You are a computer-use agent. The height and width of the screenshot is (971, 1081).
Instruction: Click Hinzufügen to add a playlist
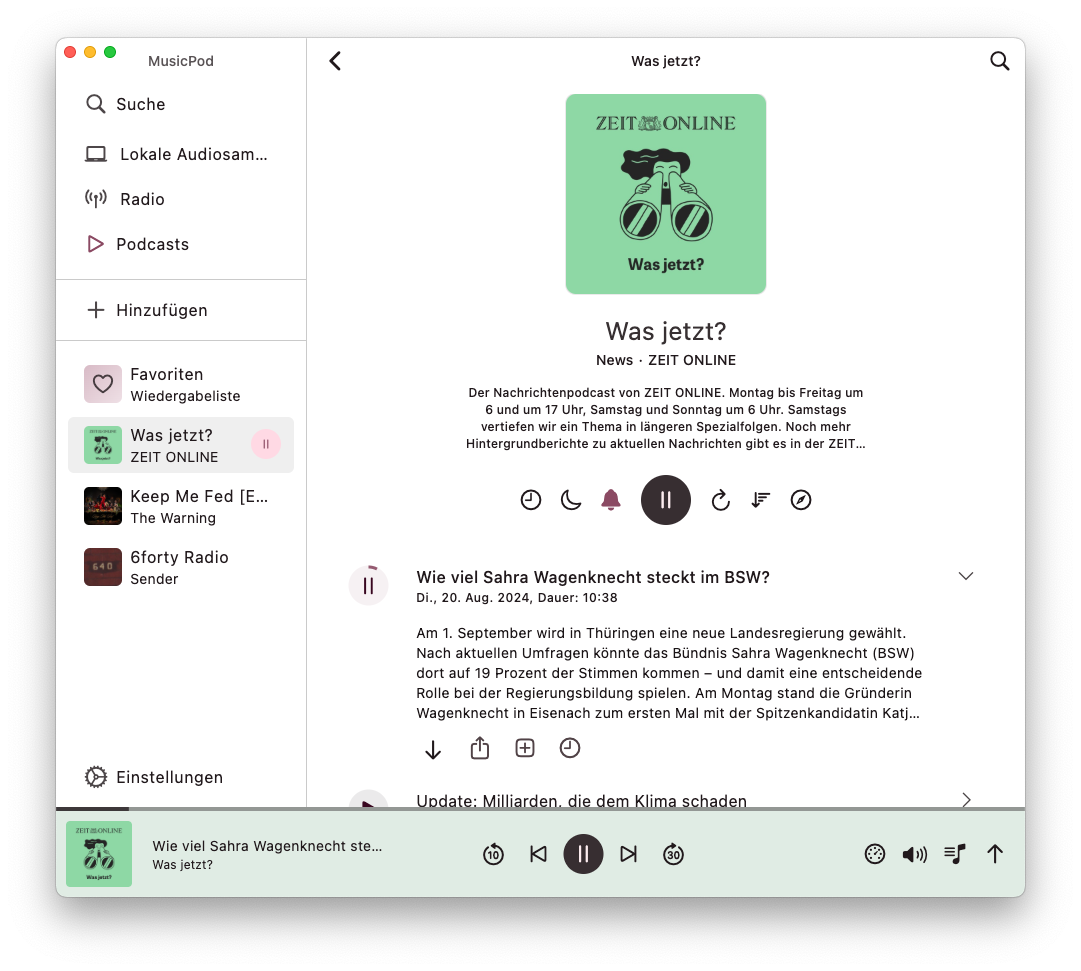tap(181, 310)
